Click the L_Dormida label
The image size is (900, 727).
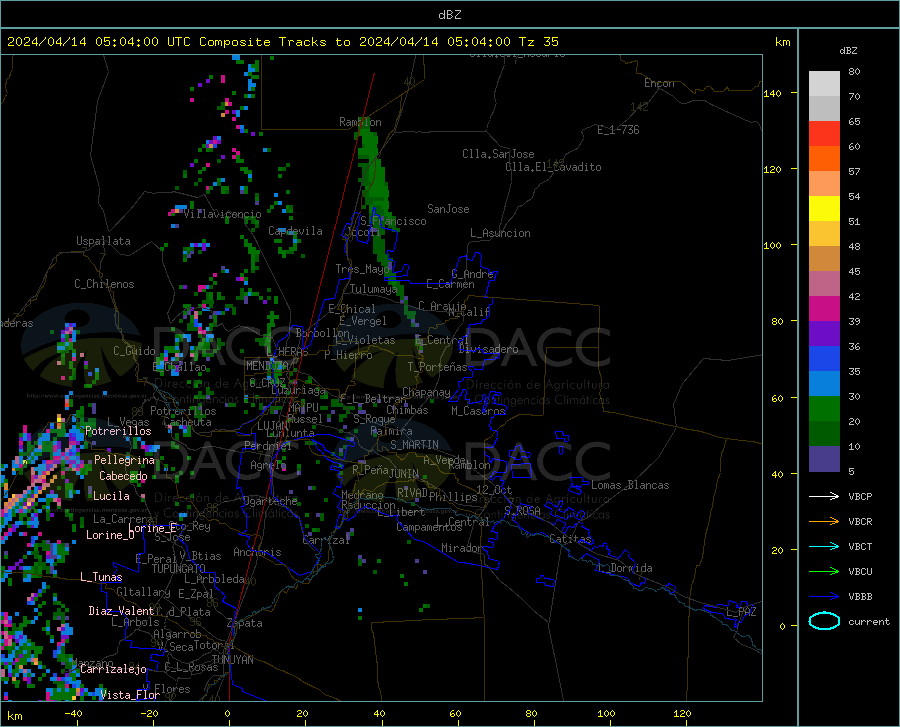point(624,568)
